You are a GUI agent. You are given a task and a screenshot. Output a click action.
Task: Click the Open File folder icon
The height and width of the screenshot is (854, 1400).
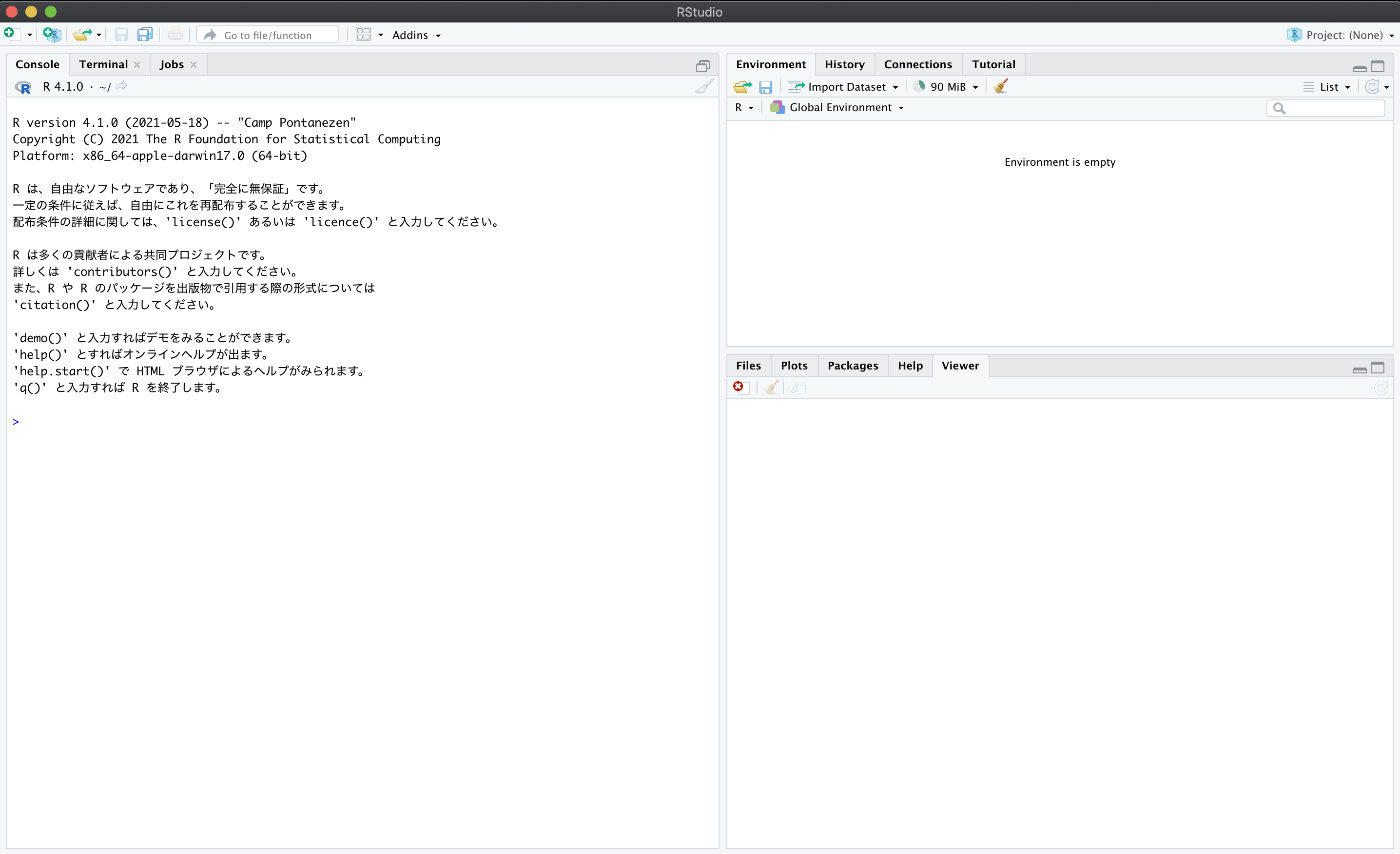pyautogui.click(x=82, y=34)
